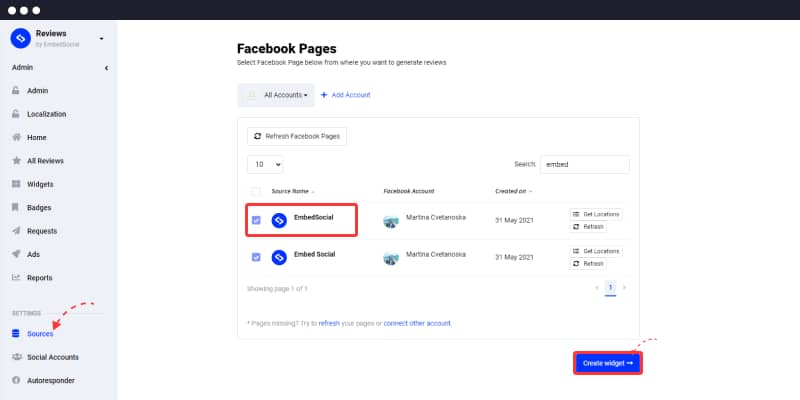Open the Reviews product switcher dropdown arrow
Viewport: 800px width, 400px height.
101,39
